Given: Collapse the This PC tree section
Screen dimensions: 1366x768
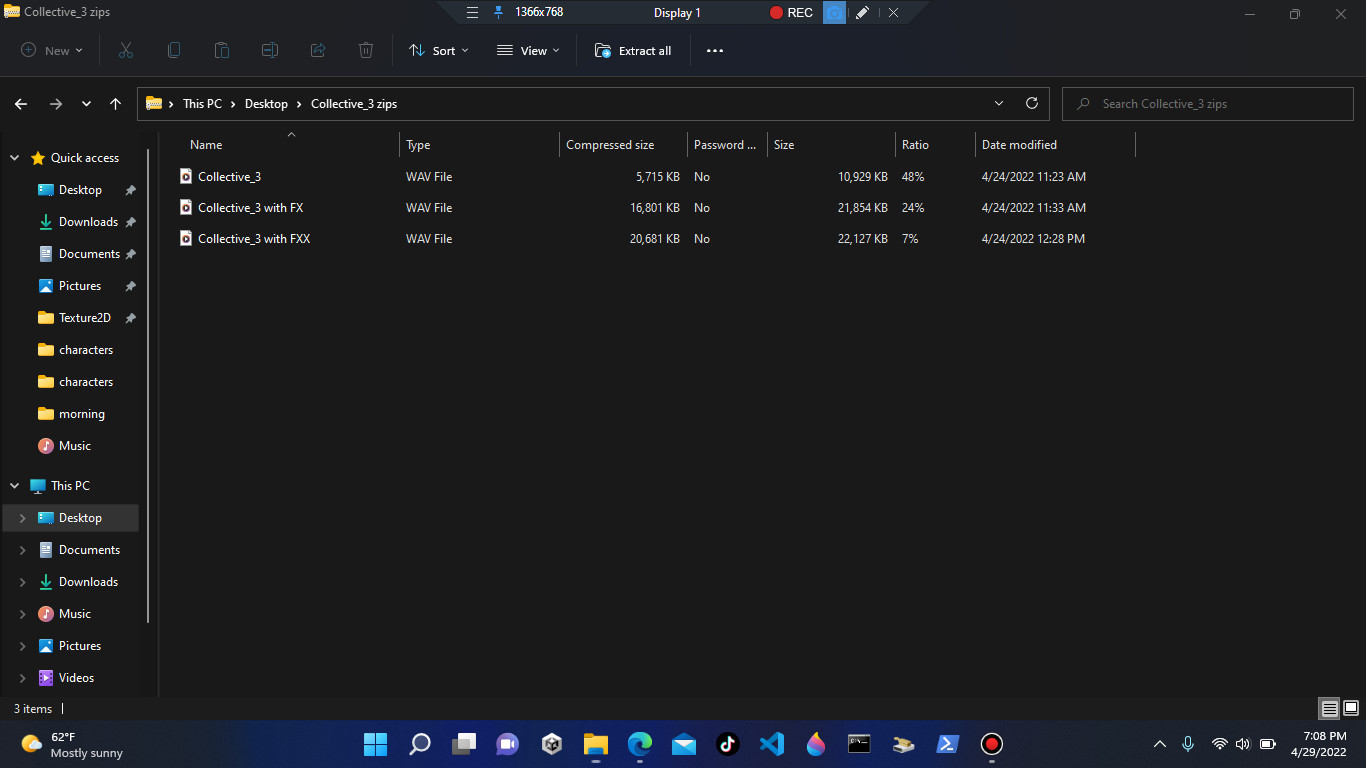Looking at the screenshot, I should tap(14, 485).
